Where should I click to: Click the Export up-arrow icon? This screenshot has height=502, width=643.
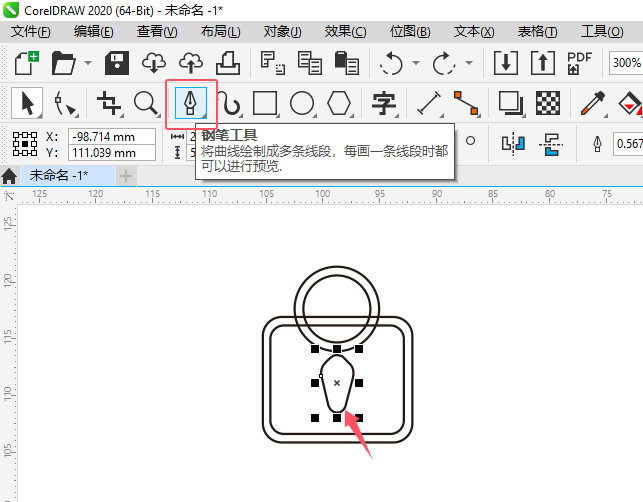tap(543, 63)
